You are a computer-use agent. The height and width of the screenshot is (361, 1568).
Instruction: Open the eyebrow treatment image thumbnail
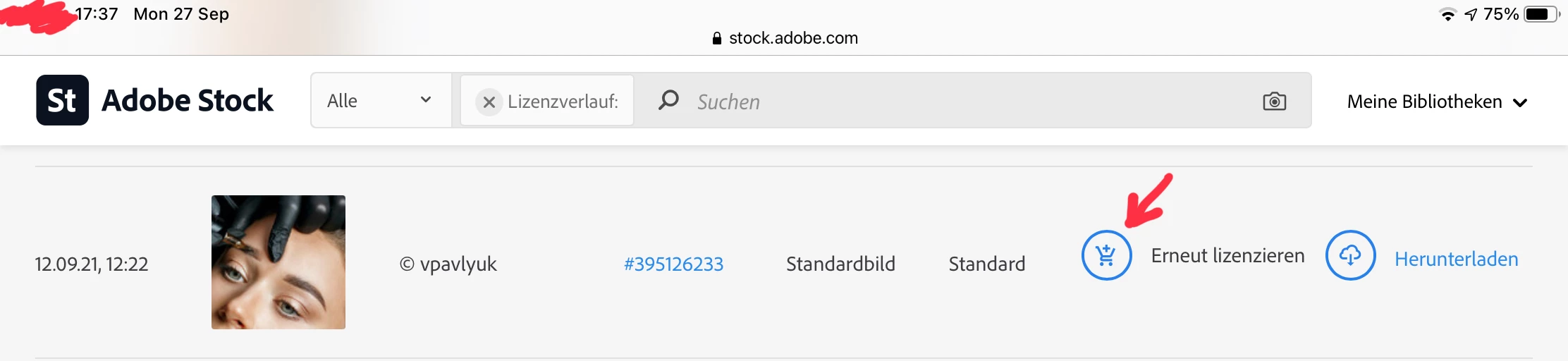278,262
